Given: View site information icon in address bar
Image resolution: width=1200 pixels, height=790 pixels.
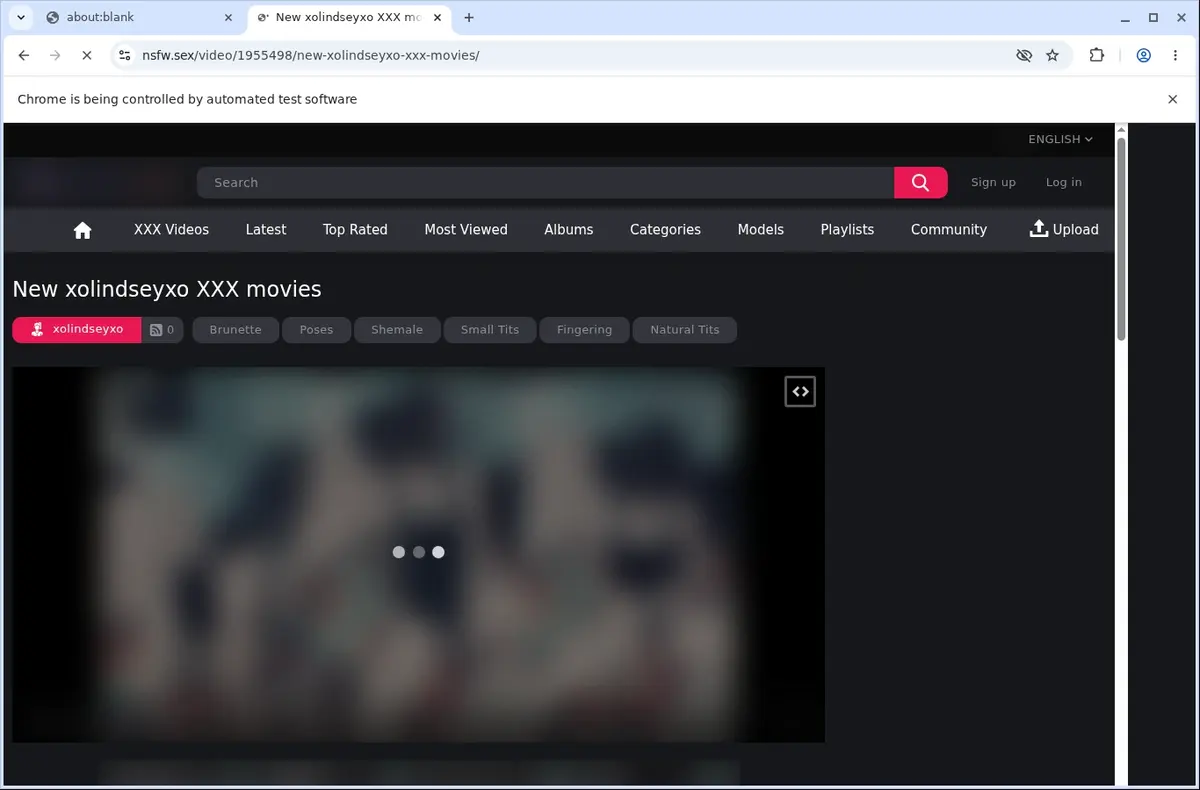Looking at the screenshot, I should tap(124, 56).
